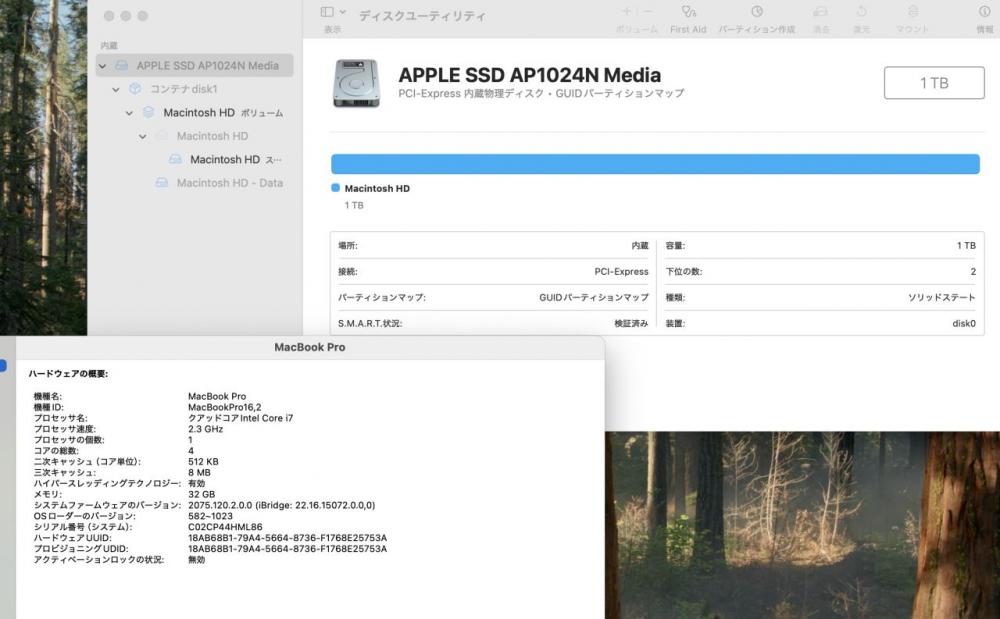Click the 512 KB L2 cache value
1000x619 pixels.
click(x=203, y=462)
